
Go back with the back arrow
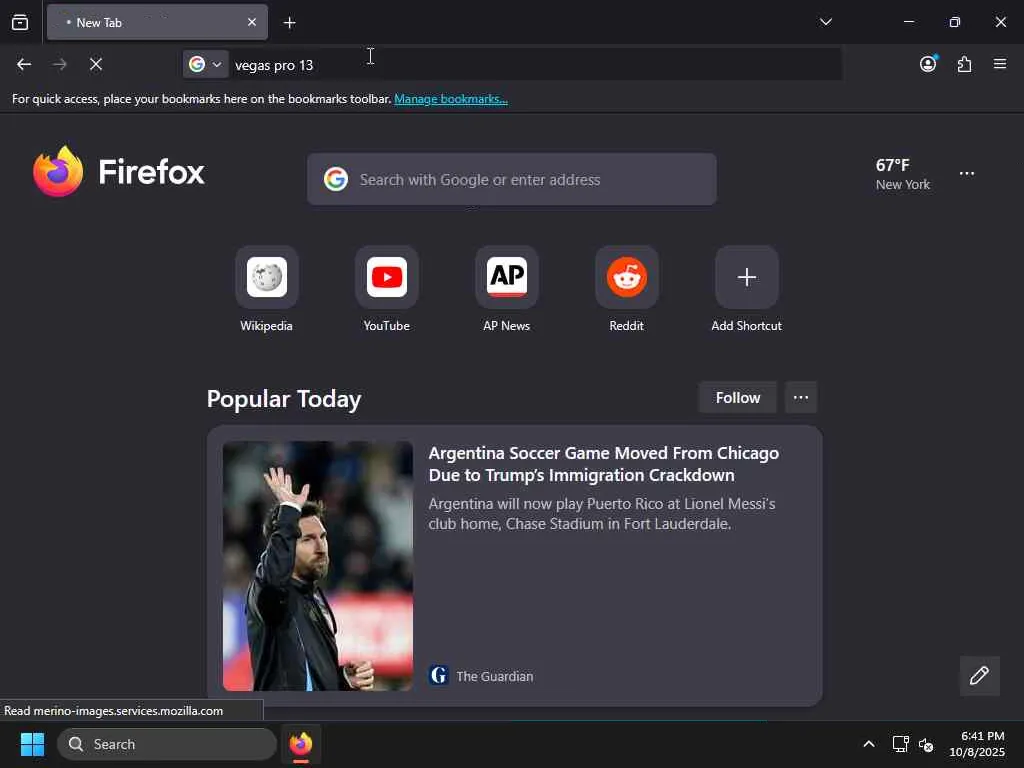coord(24,64)
